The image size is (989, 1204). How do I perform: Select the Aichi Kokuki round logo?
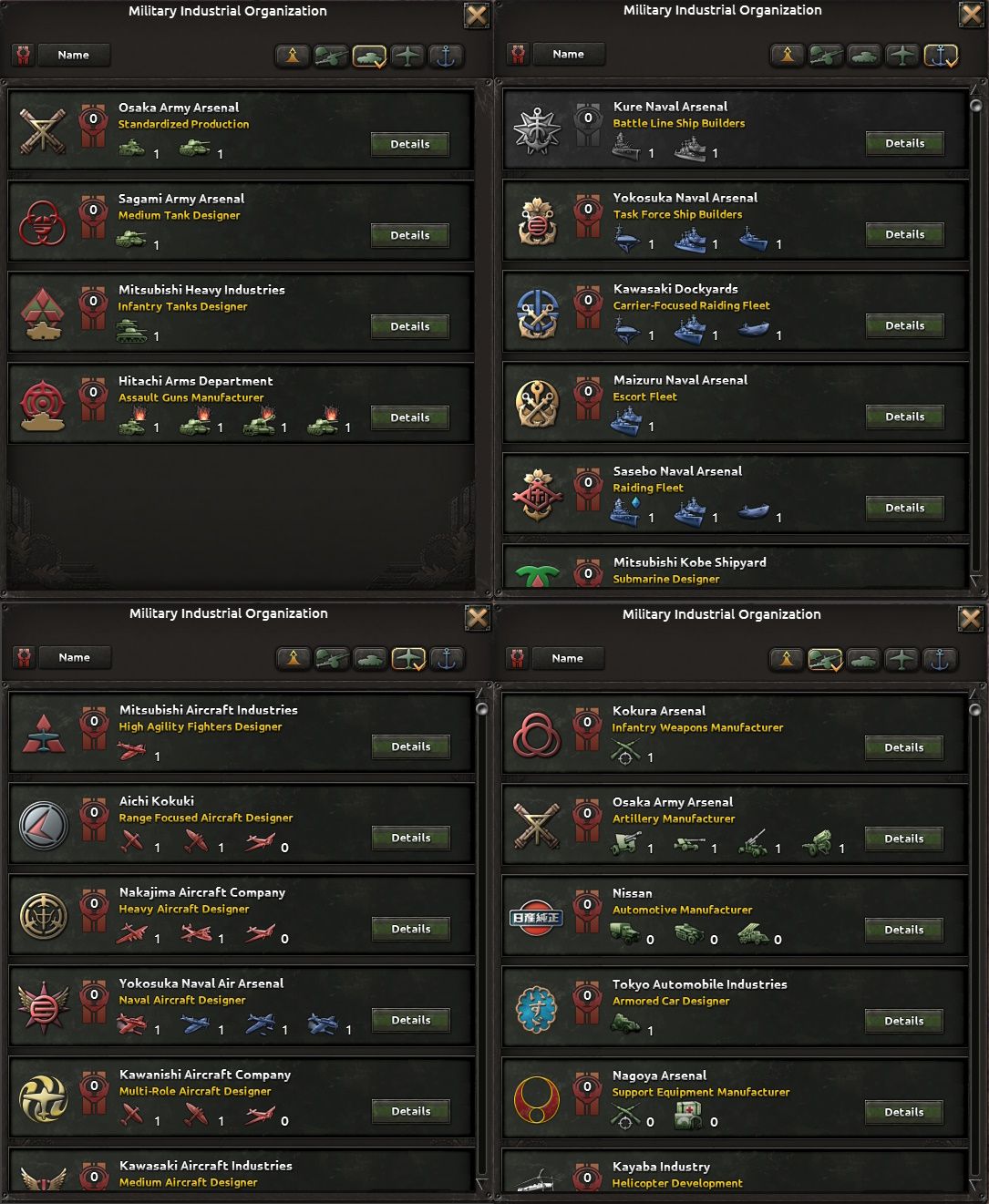click(x=44, y=825)
